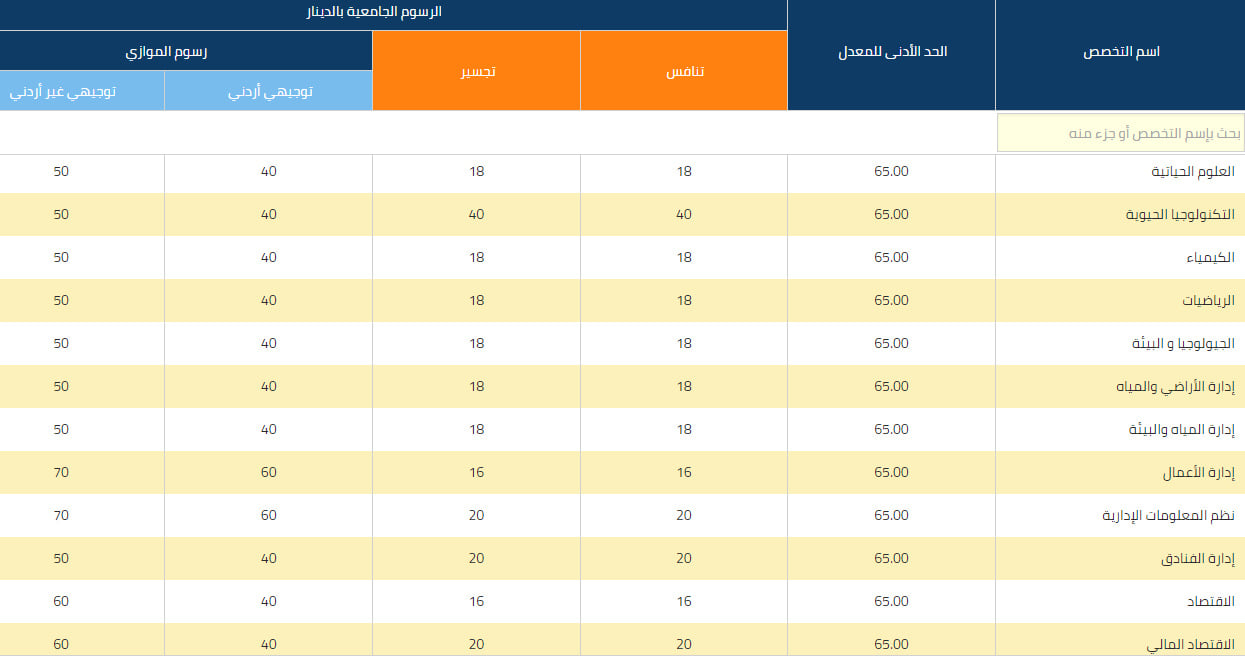Select the تنافس fee 40 for التكنولوجيا الحيوية
The height and width of the screenshot is (658, 1245).
pyautogui.click(x=684, y=214)
